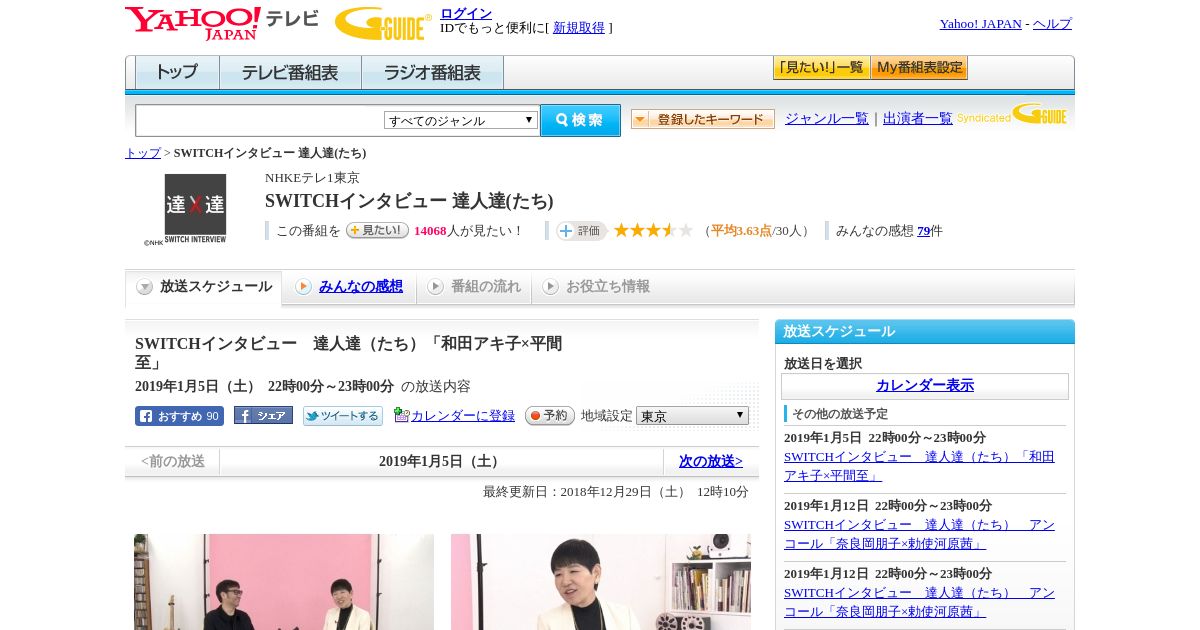Select the お役立ち情報 tab
Screen dimensions: 1200x630
(x=596, y=287)
